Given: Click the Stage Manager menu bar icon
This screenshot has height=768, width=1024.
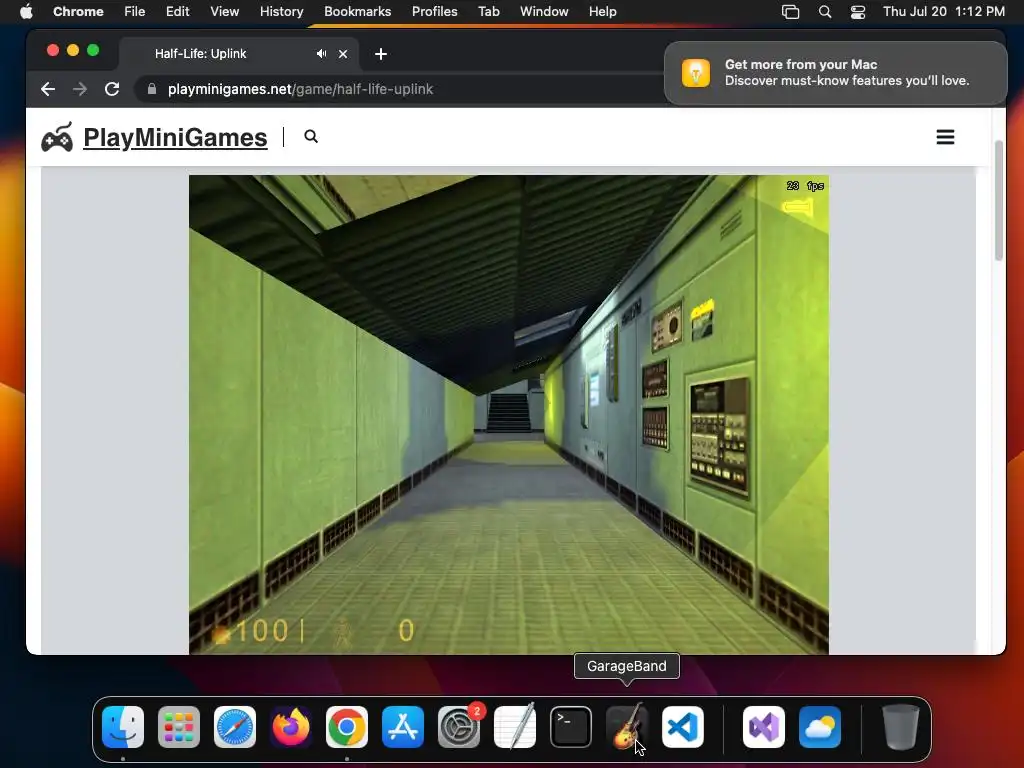Looking at the screenshot, I should tap(791, 12).
